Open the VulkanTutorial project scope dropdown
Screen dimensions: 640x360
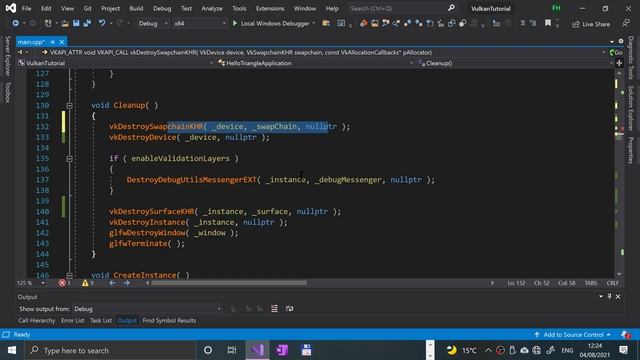coord(116,63)
